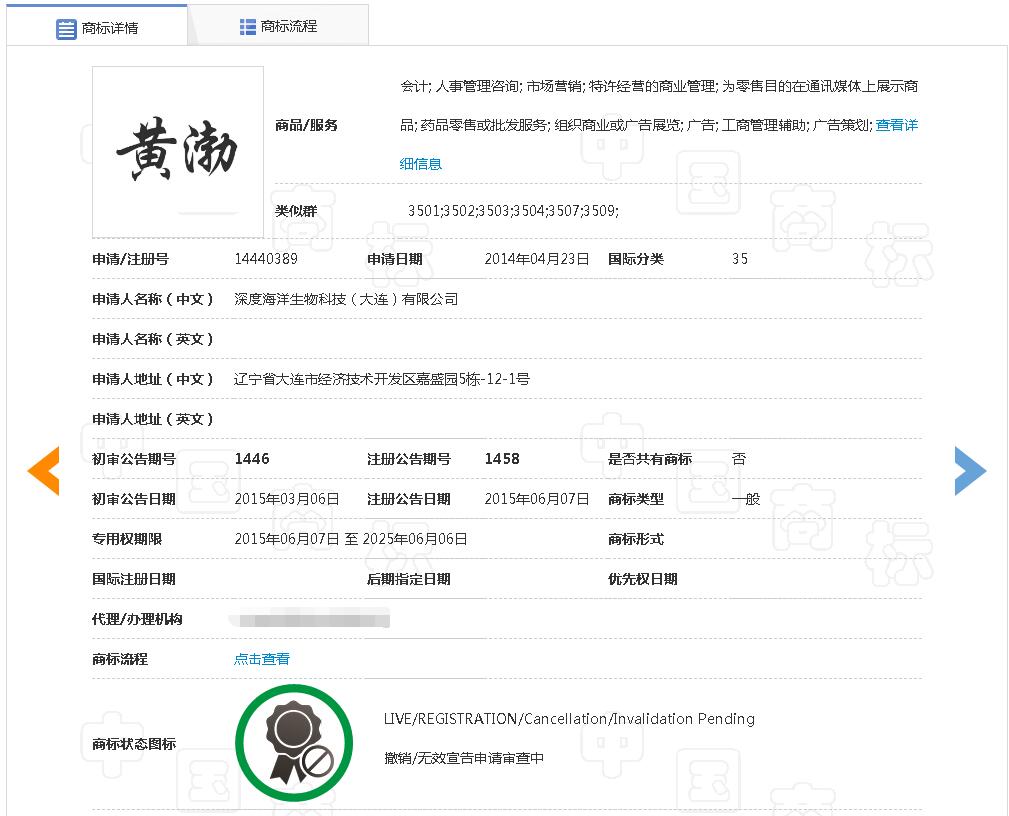
Task: Switch to the 商标流程 tab
Action: [278, 26]
